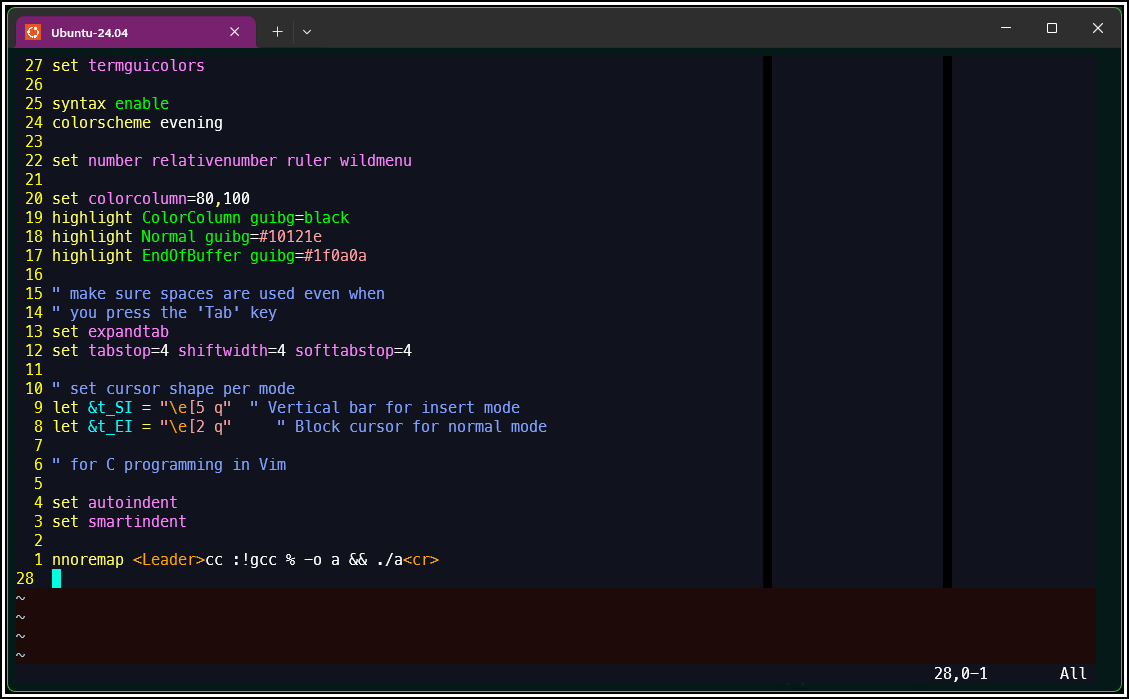Click 'enable' in the syntax line

[x=142, y=104]
